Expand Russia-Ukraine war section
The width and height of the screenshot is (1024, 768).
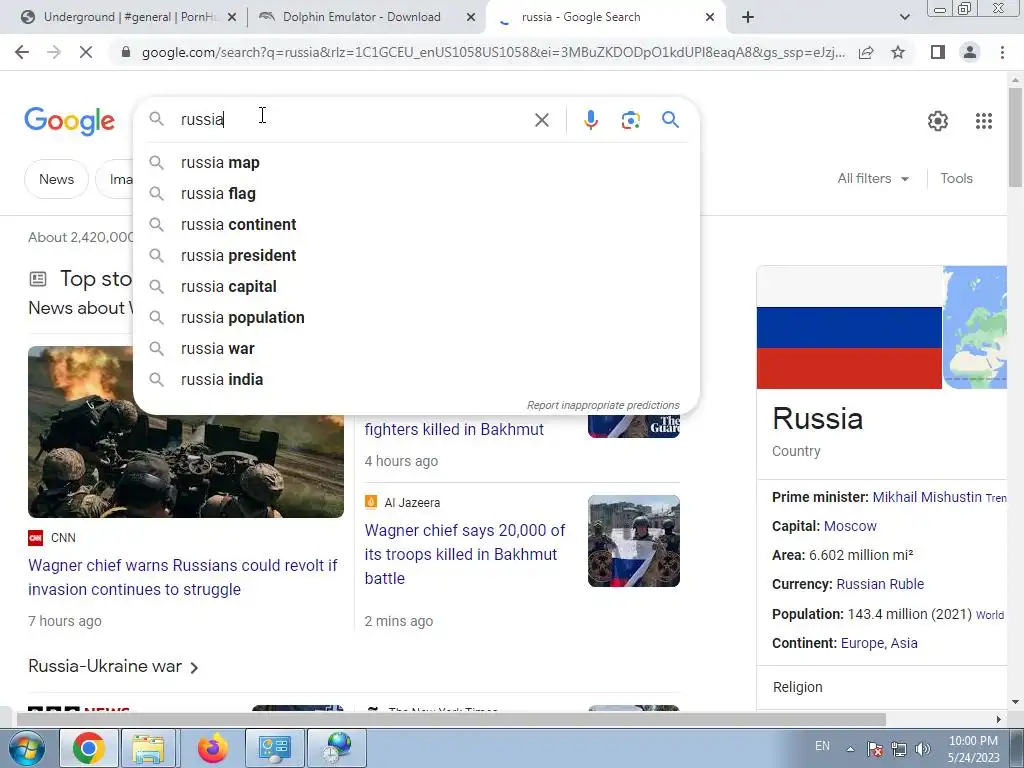pos(113,666)
